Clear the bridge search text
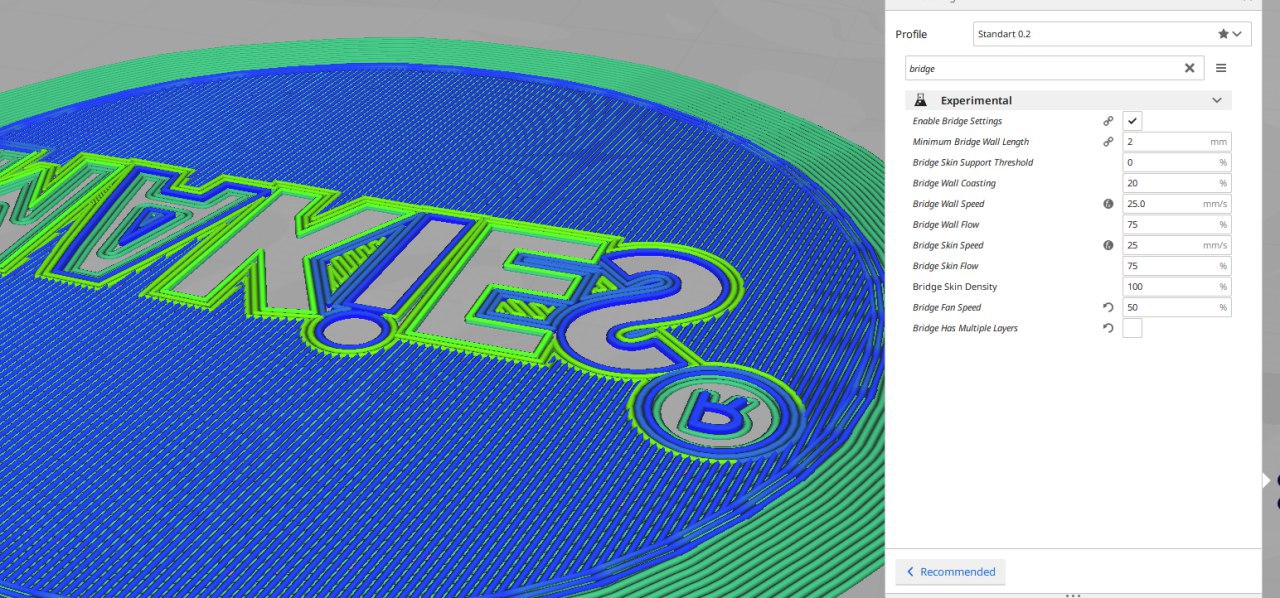This screenshot has width=1280, height=598. (x=1189, y=68)
